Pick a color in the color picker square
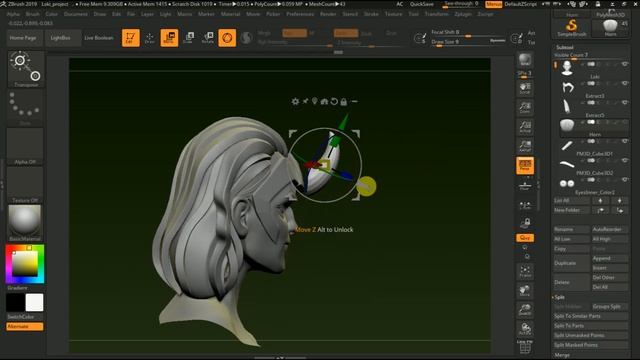This screenshot has height=360, width=640. 25,264
